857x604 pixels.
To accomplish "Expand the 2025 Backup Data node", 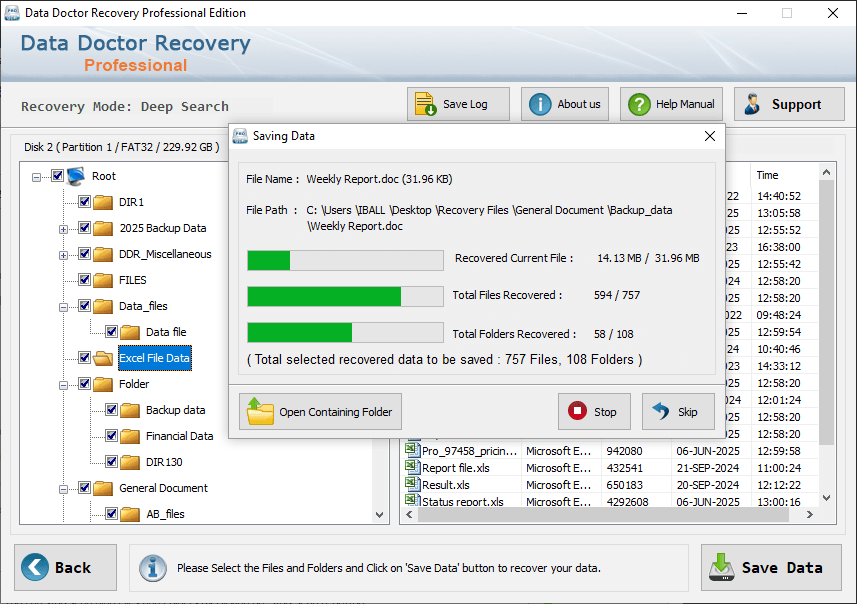I will coord(63,230).
